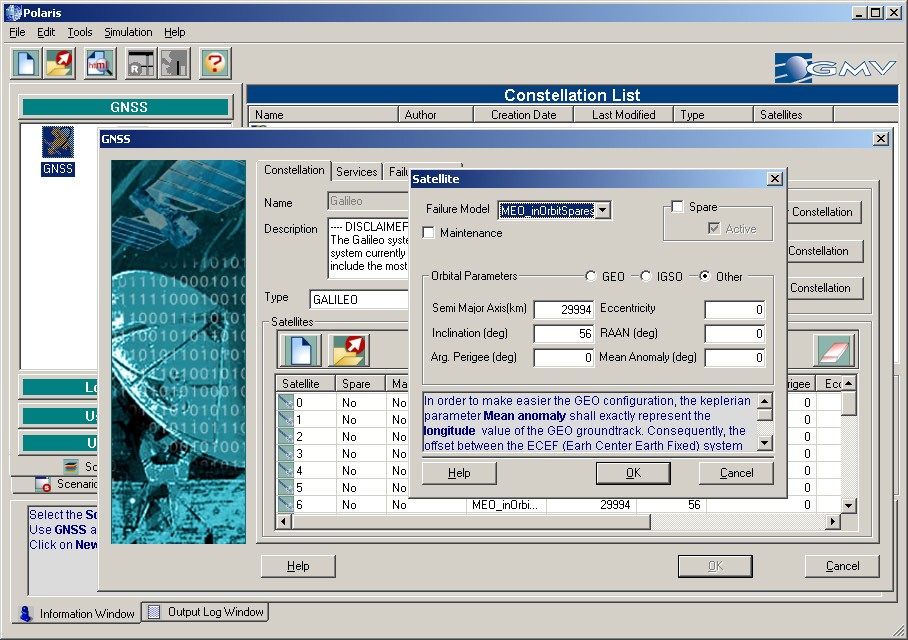Screen dimensions: 908x640
Task: Click the Last Modified column header
Action: (x=623, y=115)
